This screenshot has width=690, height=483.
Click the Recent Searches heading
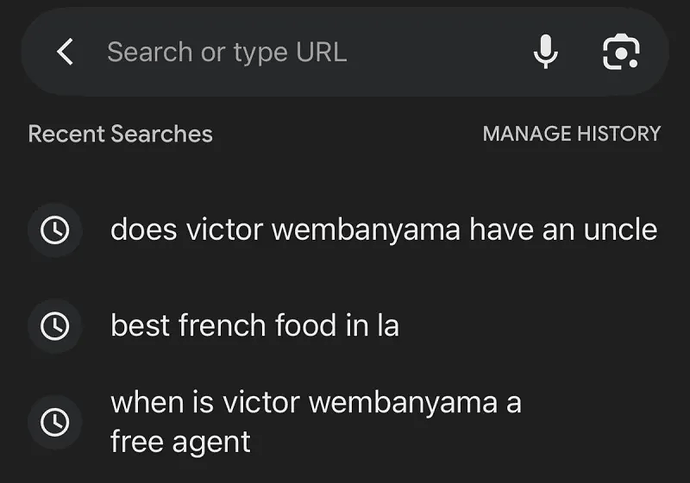(120, 134)
